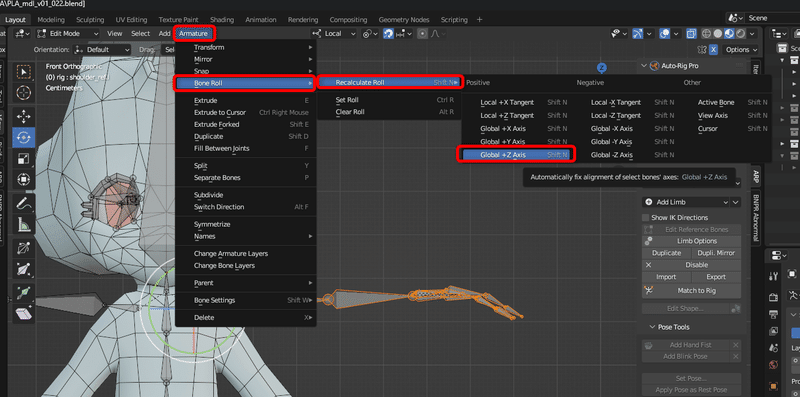Click the Limb Options button

tap(691, 241)
